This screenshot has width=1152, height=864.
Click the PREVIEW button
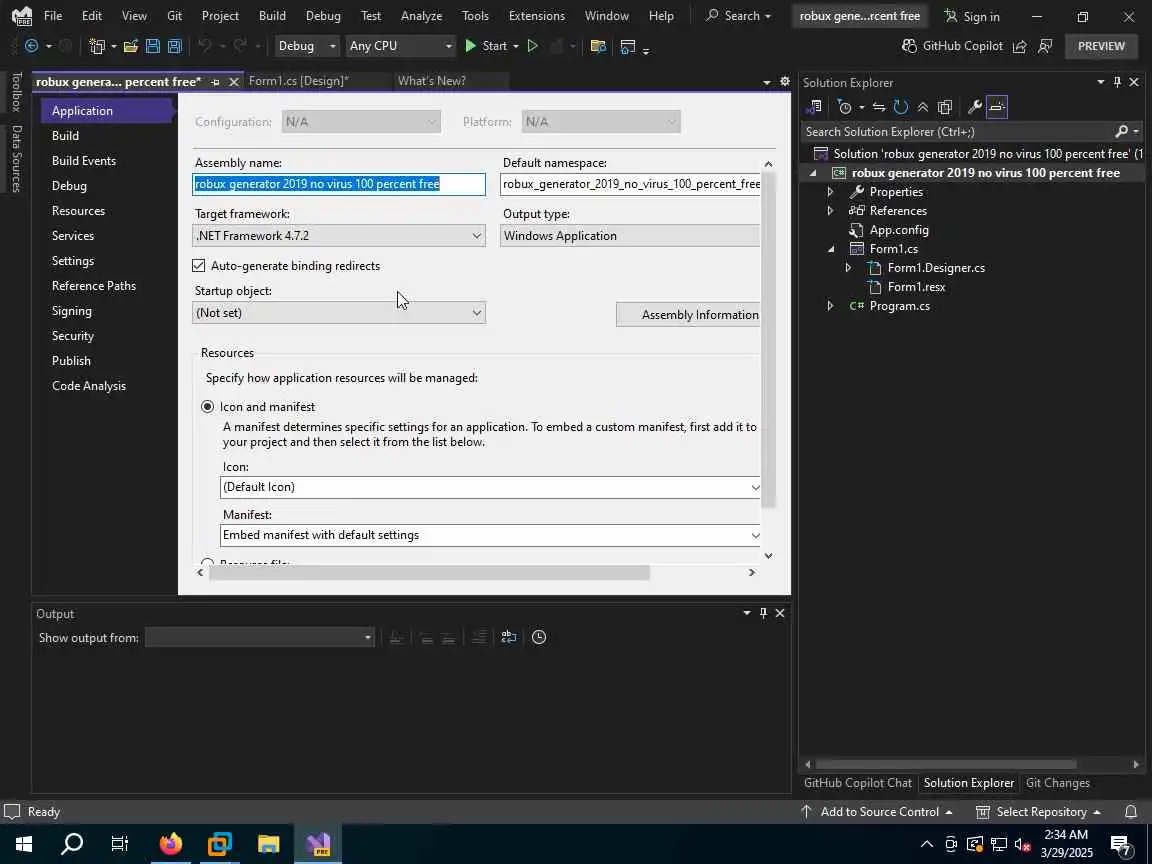pyautogui.click(x=1101, y=46)
